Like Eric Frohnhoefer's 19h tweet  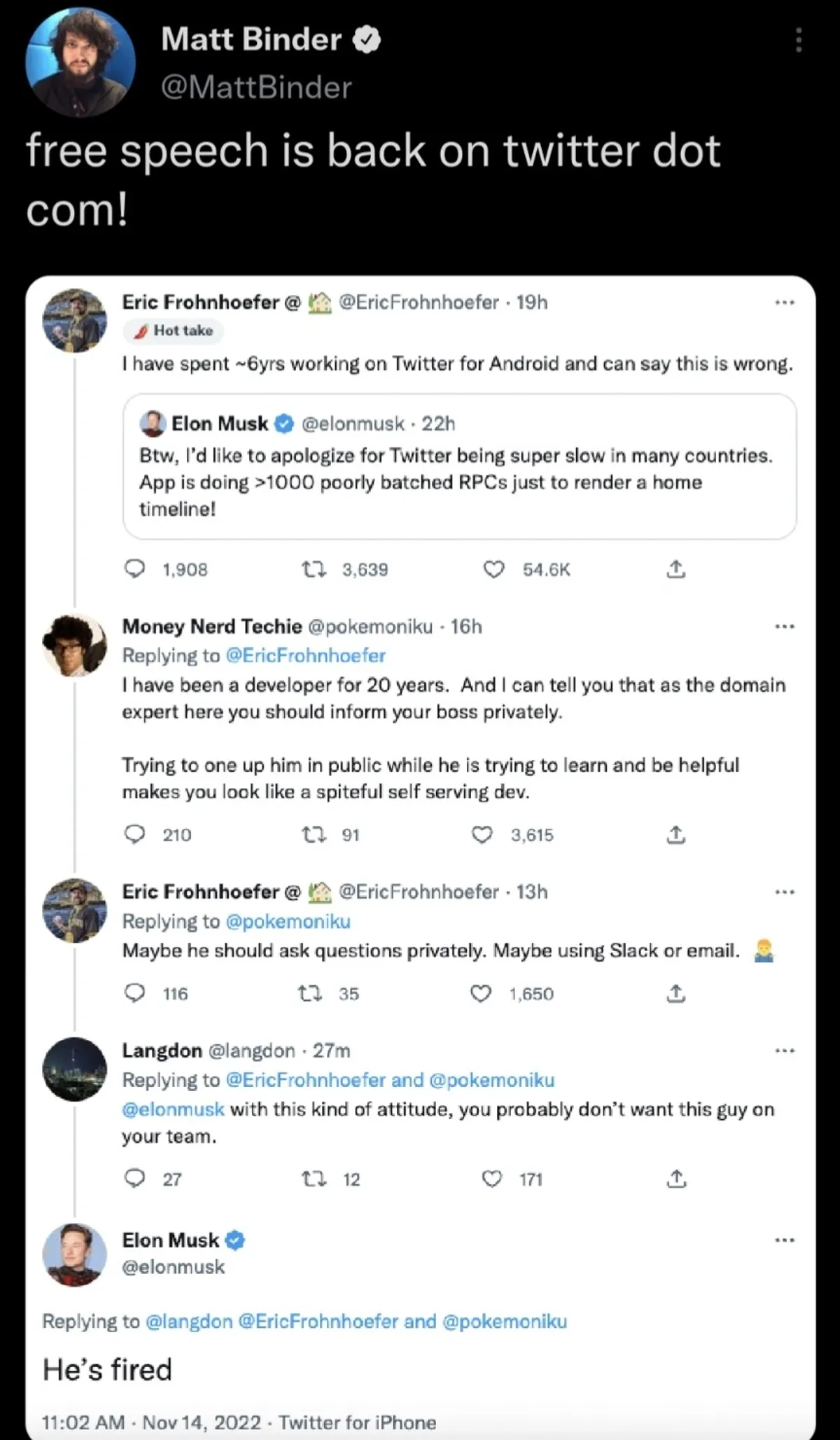point(494,569)
